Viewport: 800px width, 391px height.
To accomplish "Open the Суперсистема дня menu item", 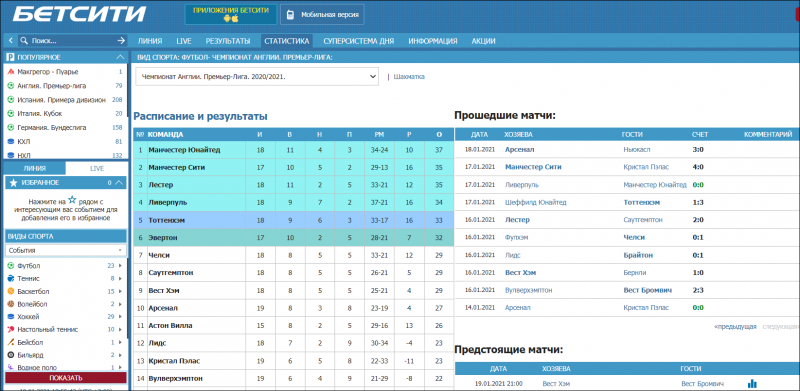I will click(x=359, y=41).
